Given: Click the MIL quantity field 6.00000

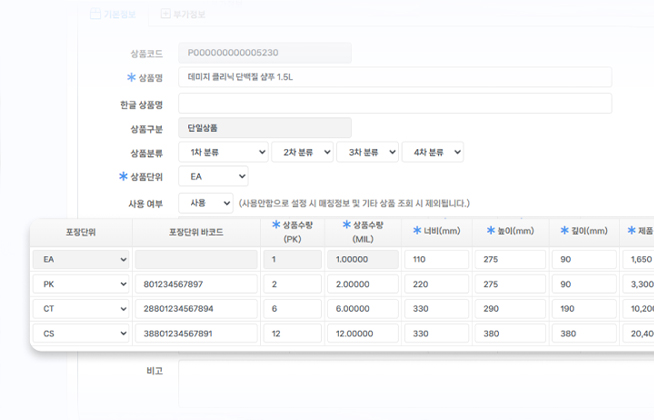Looking at the screenshot, I should pyautogui.click(x=363, y=309).
